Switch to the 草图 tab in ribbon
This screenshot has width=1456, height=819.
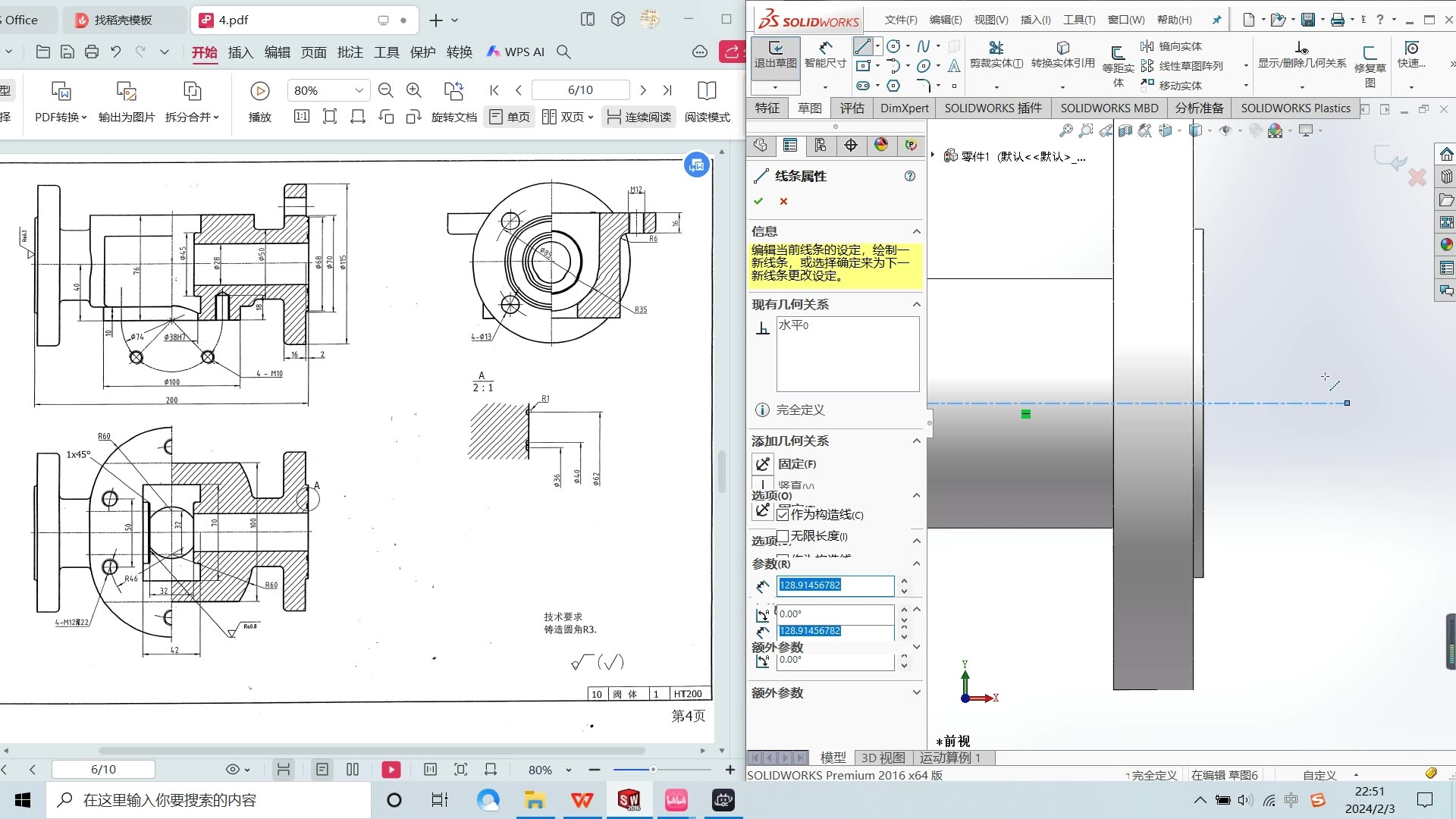click(811, 107)
